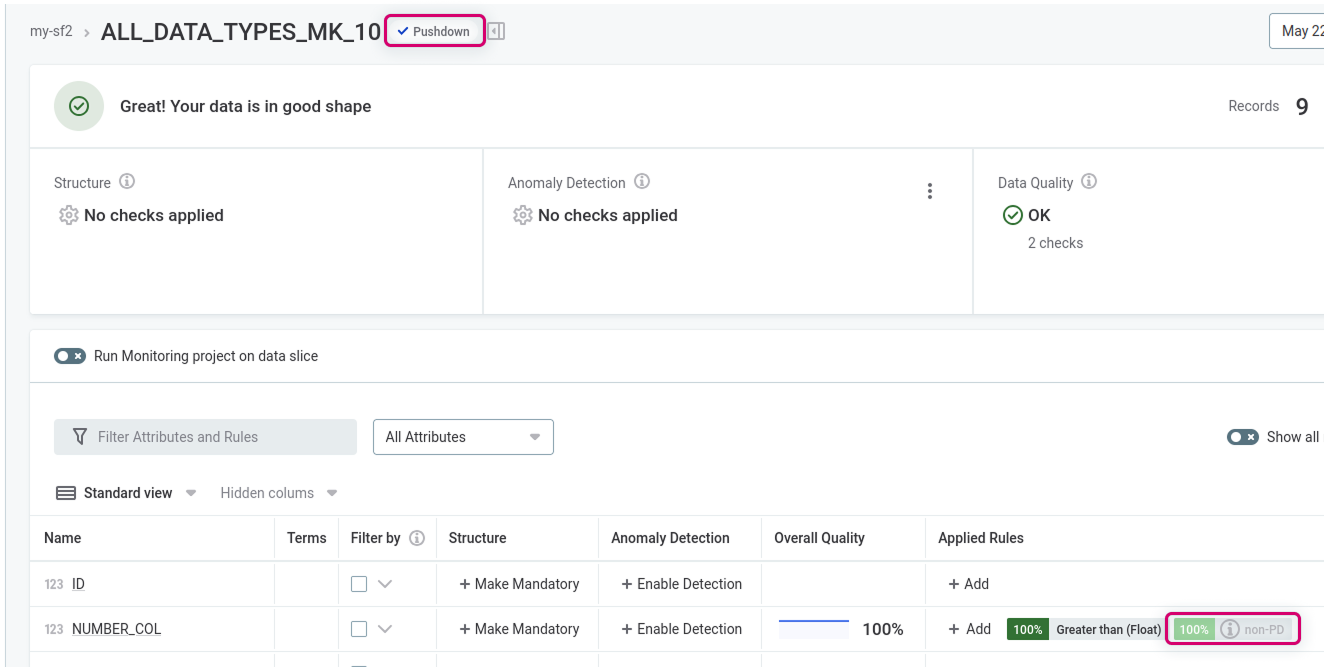Click Add rule for ID

click(968, 584)
